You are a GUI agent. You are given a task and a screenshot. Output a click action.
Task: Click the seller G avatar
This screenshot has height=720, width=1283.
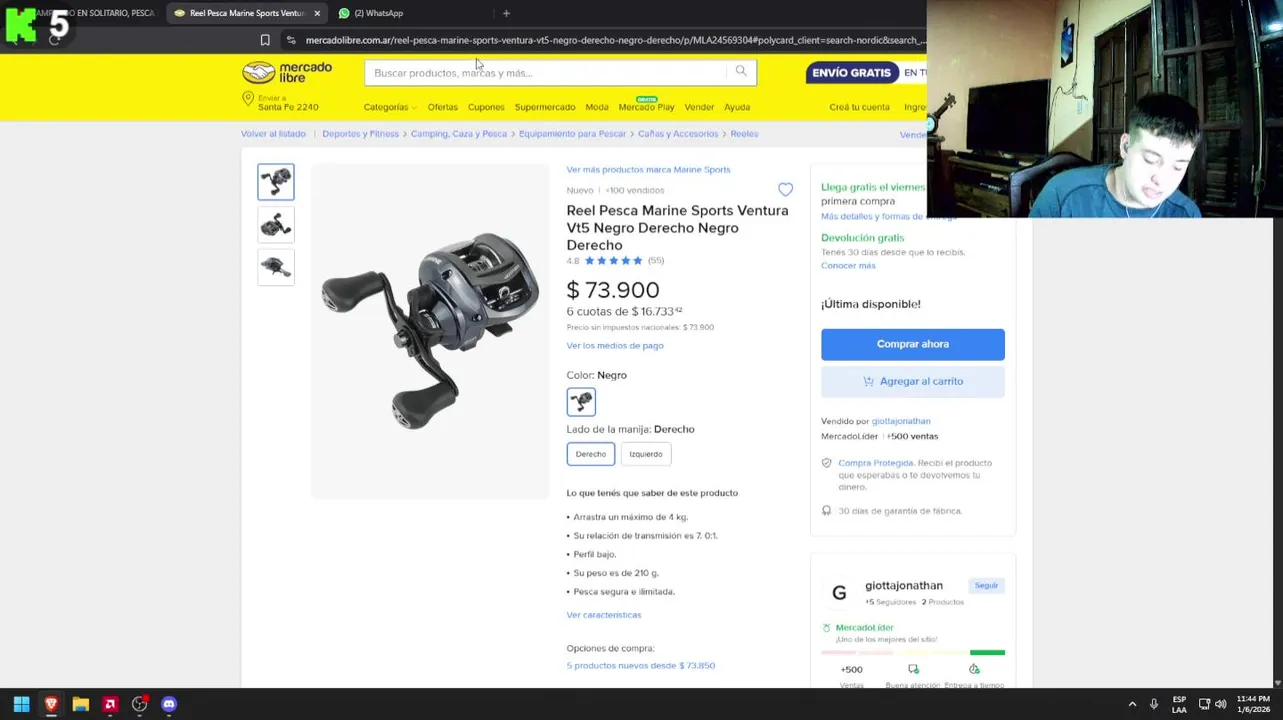(839, 593)
